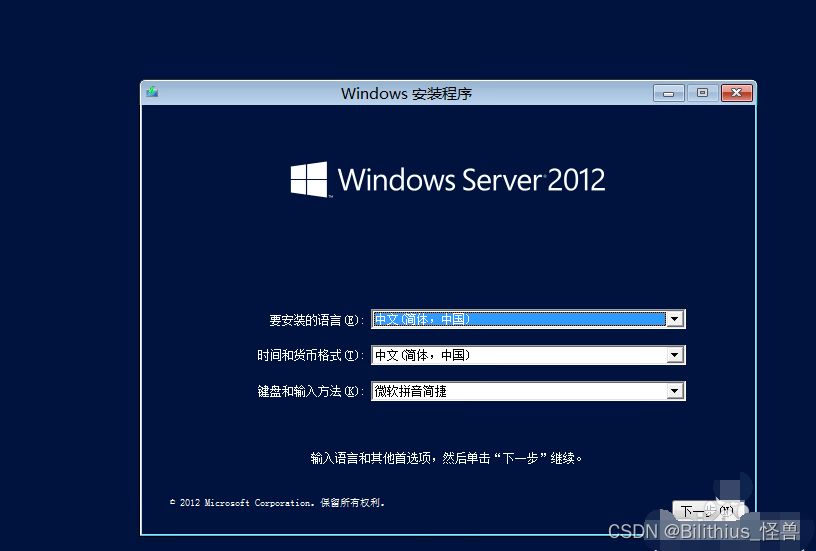Click the Windows 安装程序 title text
Image resolution: width=816 pixels, height=551 pixels.
[x=406, y=94]
